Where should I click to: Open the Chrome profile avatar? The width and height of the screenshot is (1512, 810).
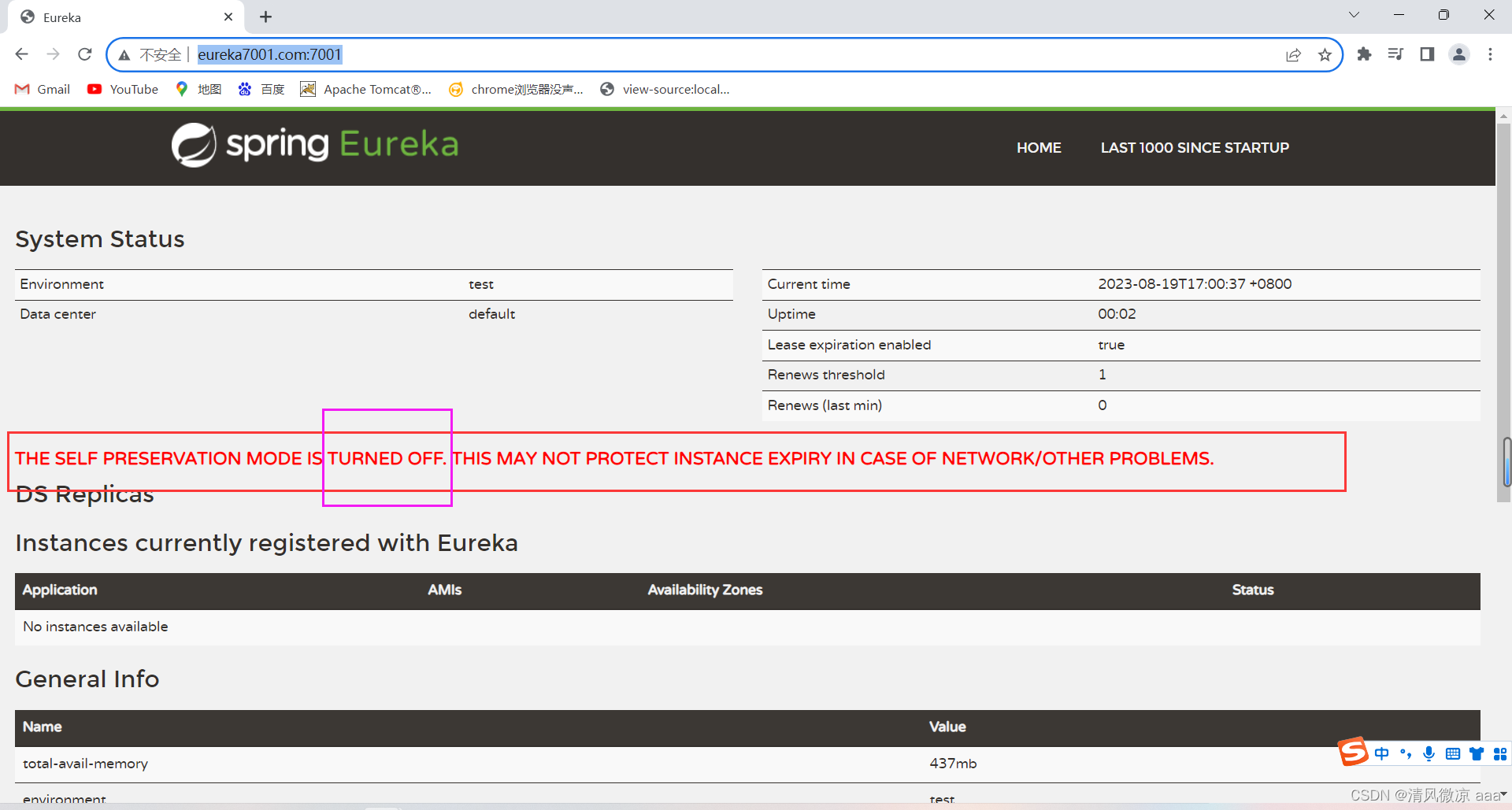pyautogui.click(x=1459, y=54)
